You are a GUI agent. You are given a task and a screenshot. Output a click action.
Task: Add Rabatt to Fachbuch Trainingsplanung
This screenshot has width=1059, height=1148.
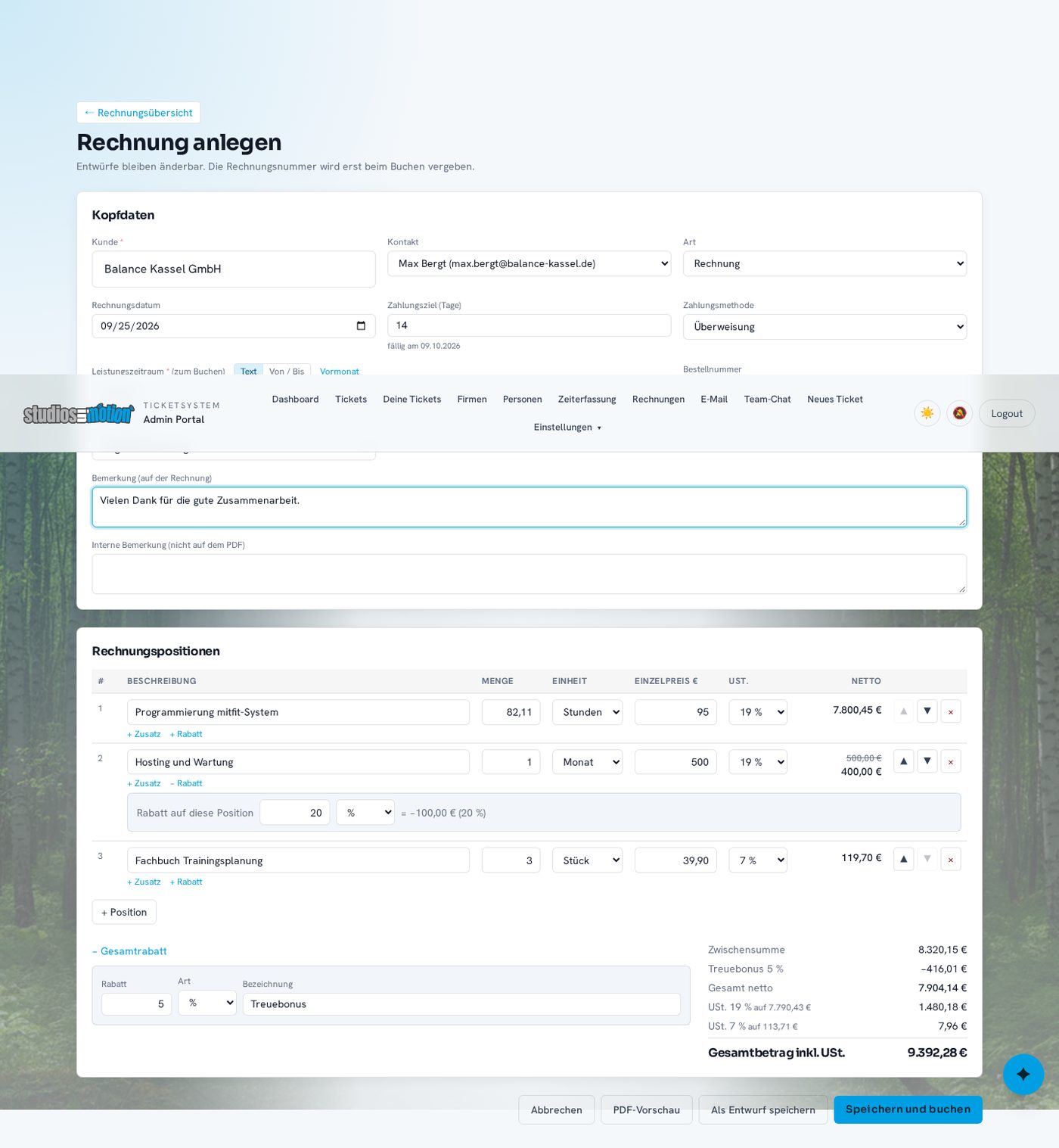click(186, 882)
